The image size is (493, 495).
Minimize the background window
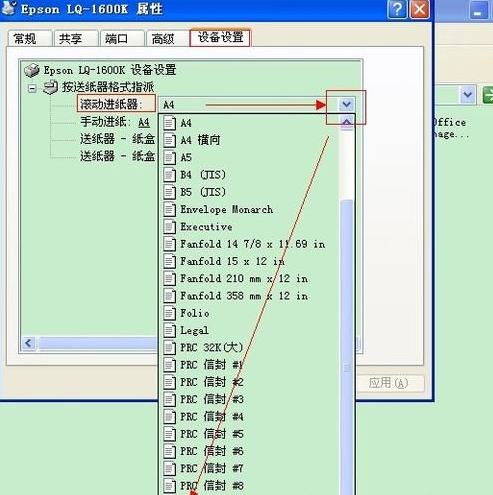click(478, 11)
